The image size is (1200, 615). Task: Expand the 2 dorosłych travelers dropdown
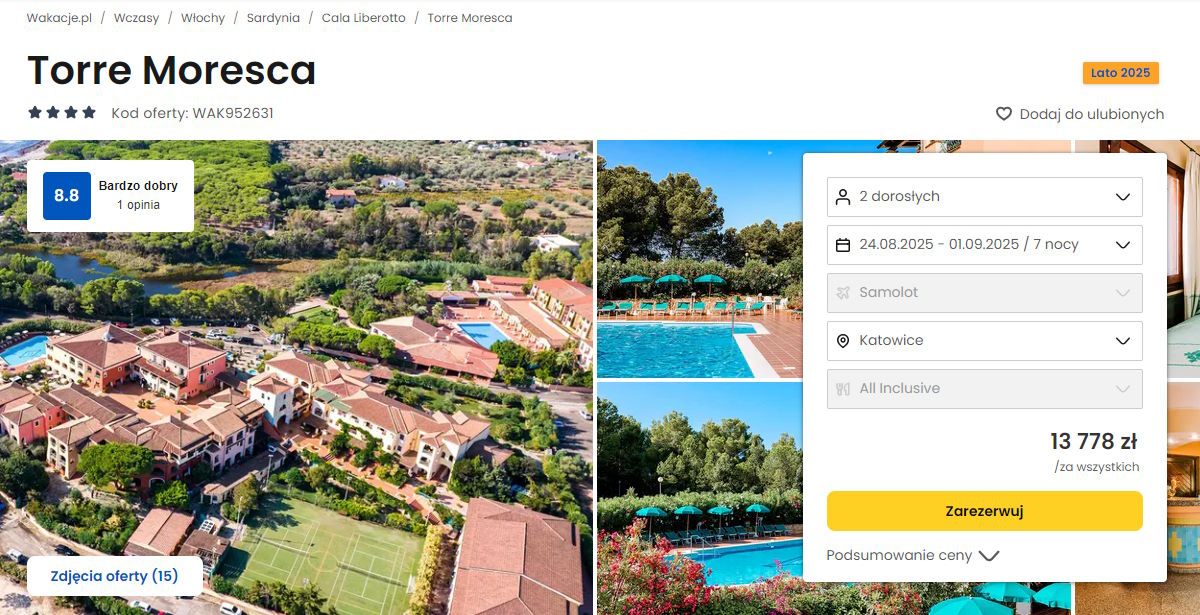point(985,197)
